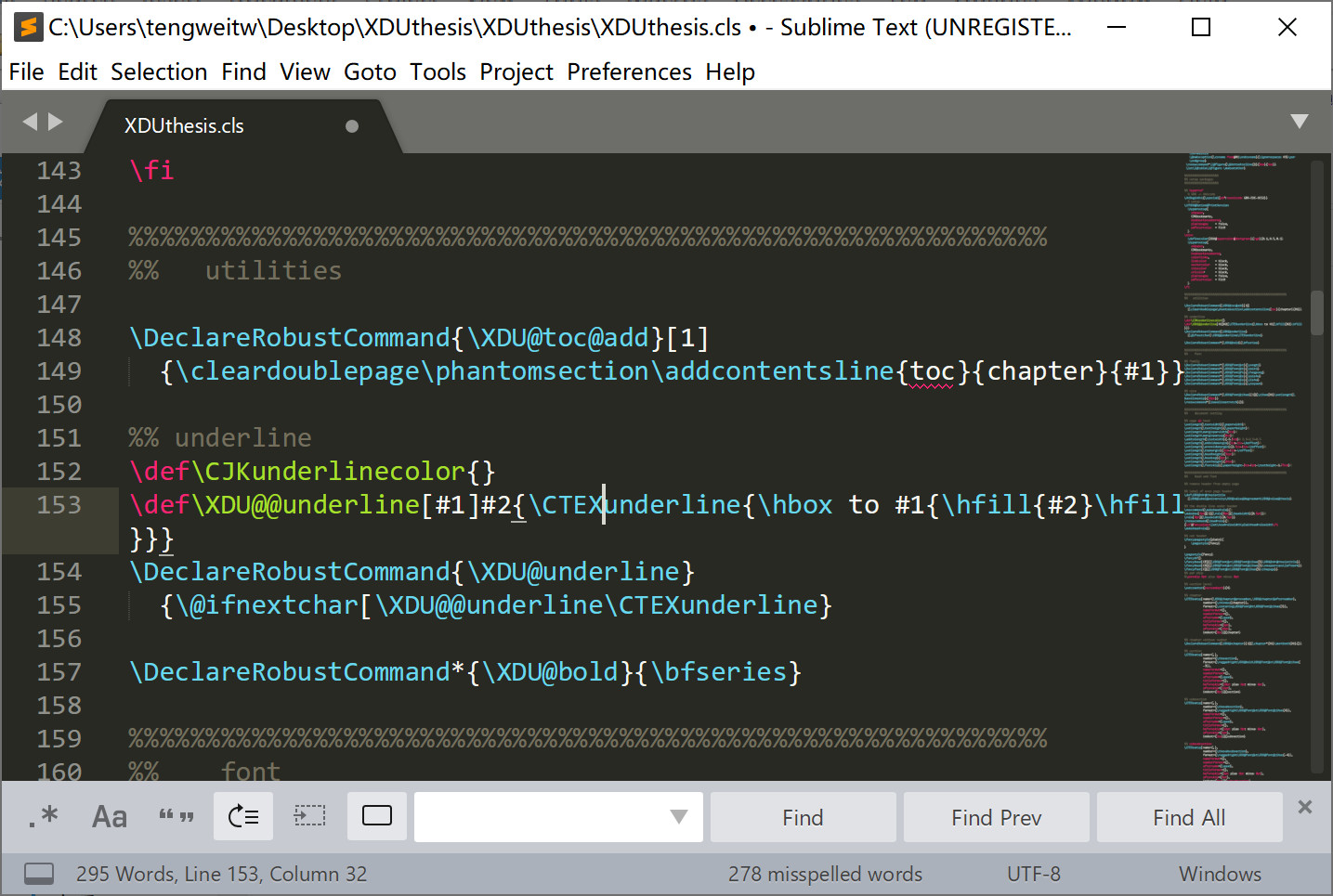The width and height of the screenshot is (1333, 896).
Task: Open the Tools menu
Action: (438, 71)
